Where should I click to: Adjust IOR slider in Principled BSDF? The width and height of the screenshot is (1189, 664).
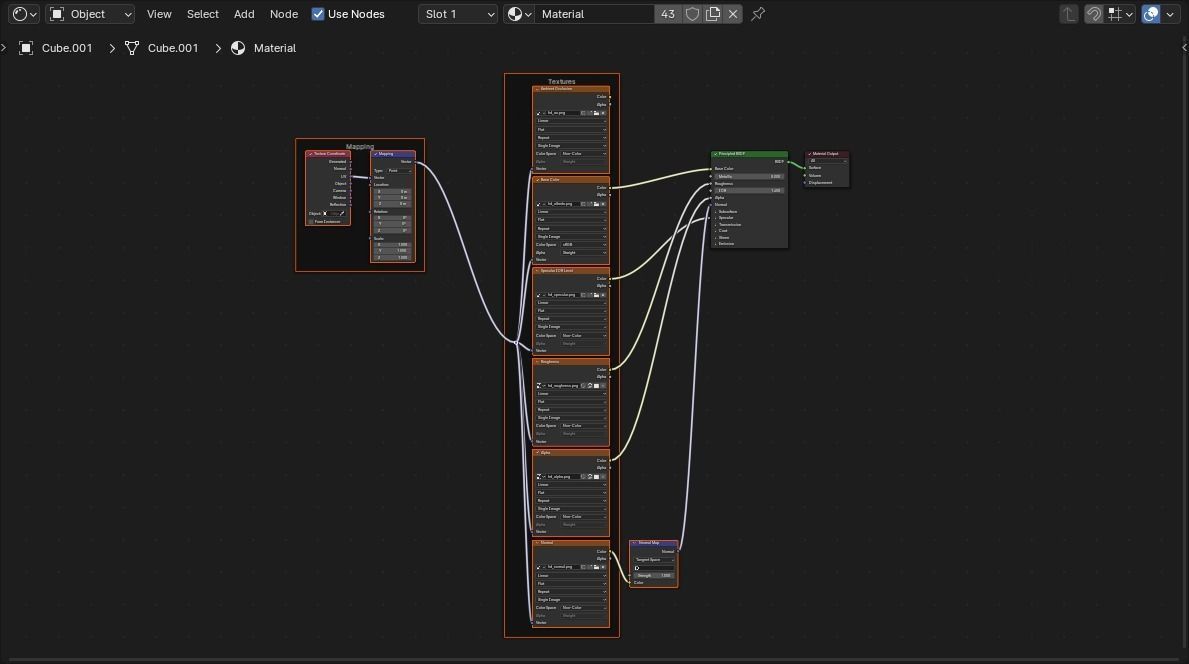[749, 190]
